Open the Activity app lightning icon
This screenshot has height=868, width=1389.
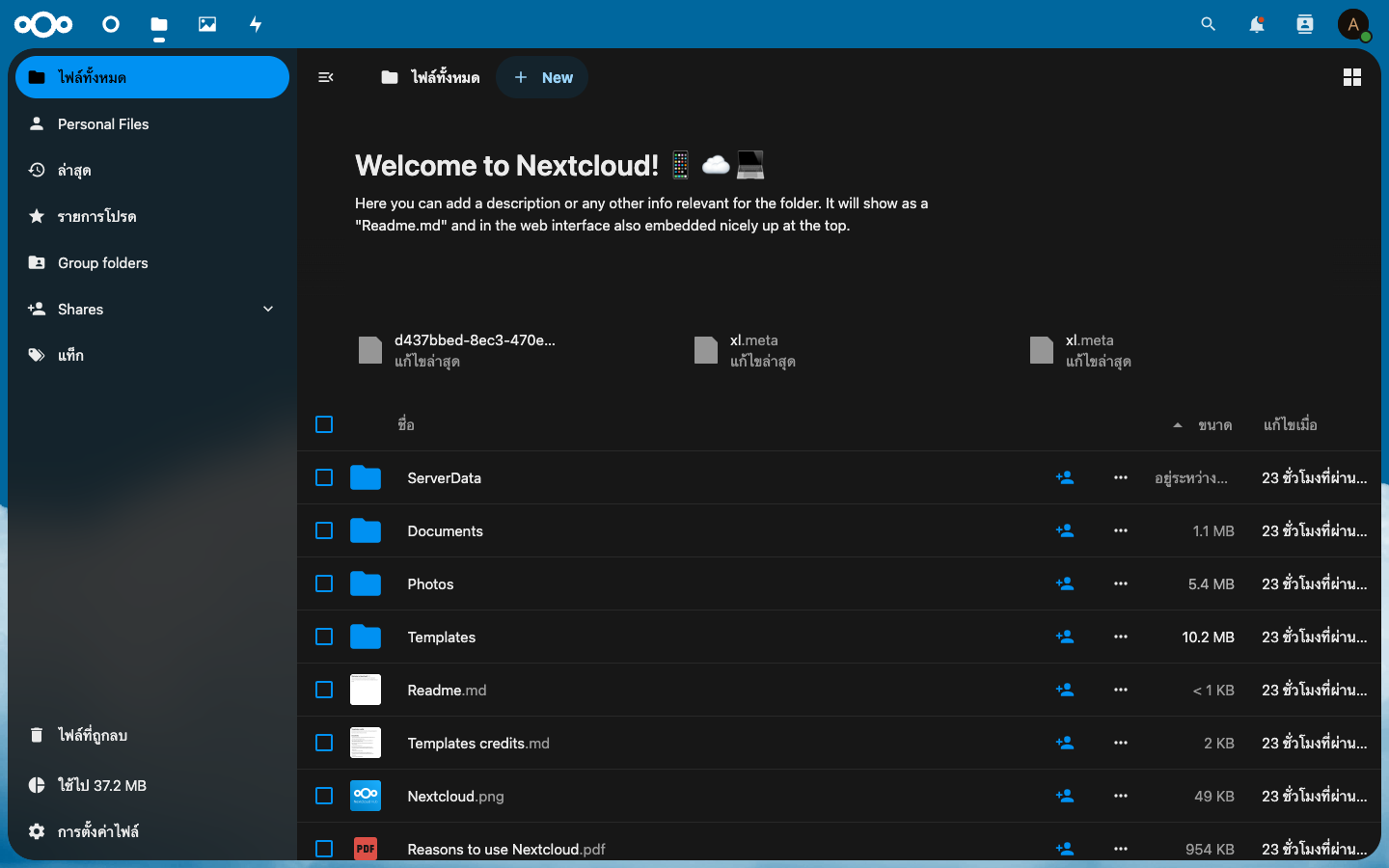tap(256, 24)
